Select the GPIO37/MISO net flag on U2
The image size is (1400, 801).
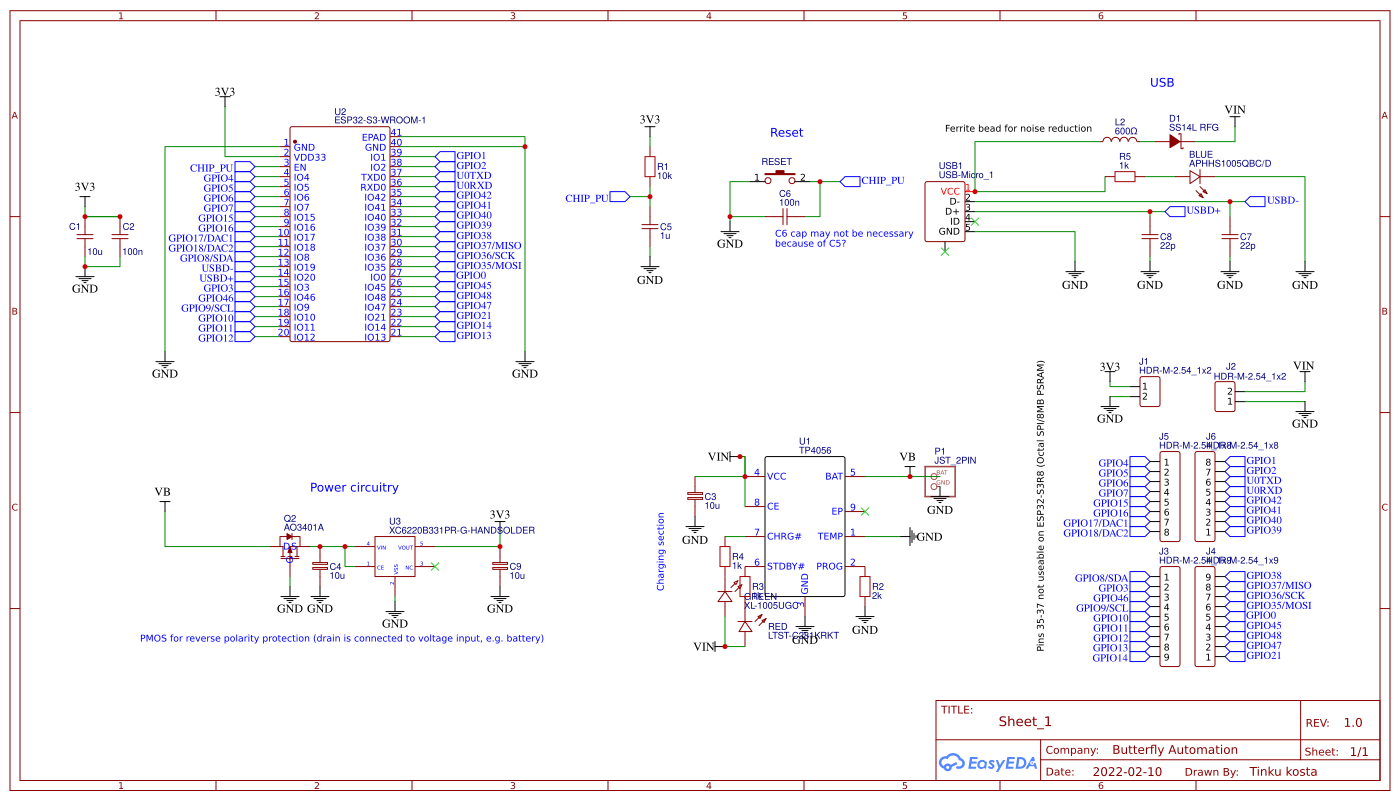(x=479, y=246)
